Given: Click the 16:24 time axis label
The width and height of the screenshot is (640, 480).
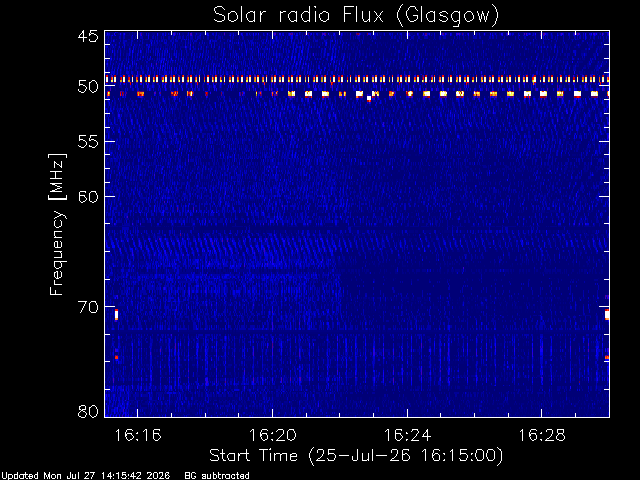Looking at the screenshot, I should [407, 435].
